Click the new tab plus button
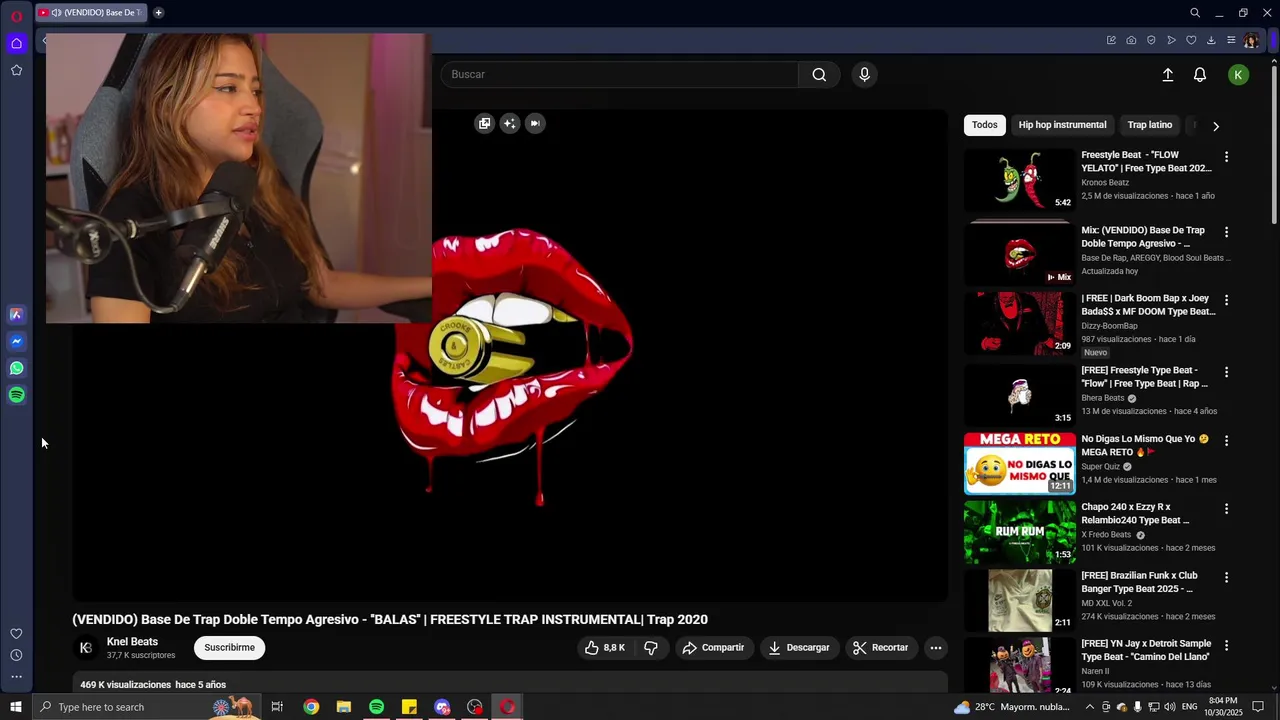Screen dimensions: 1280x720 [x=158, y=13]
